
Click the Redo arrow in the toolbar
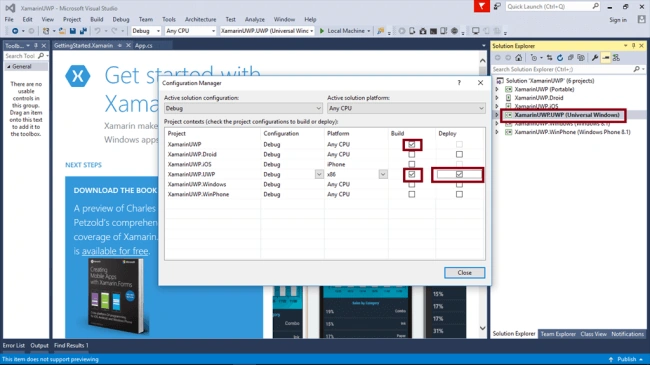click(114, 31)
